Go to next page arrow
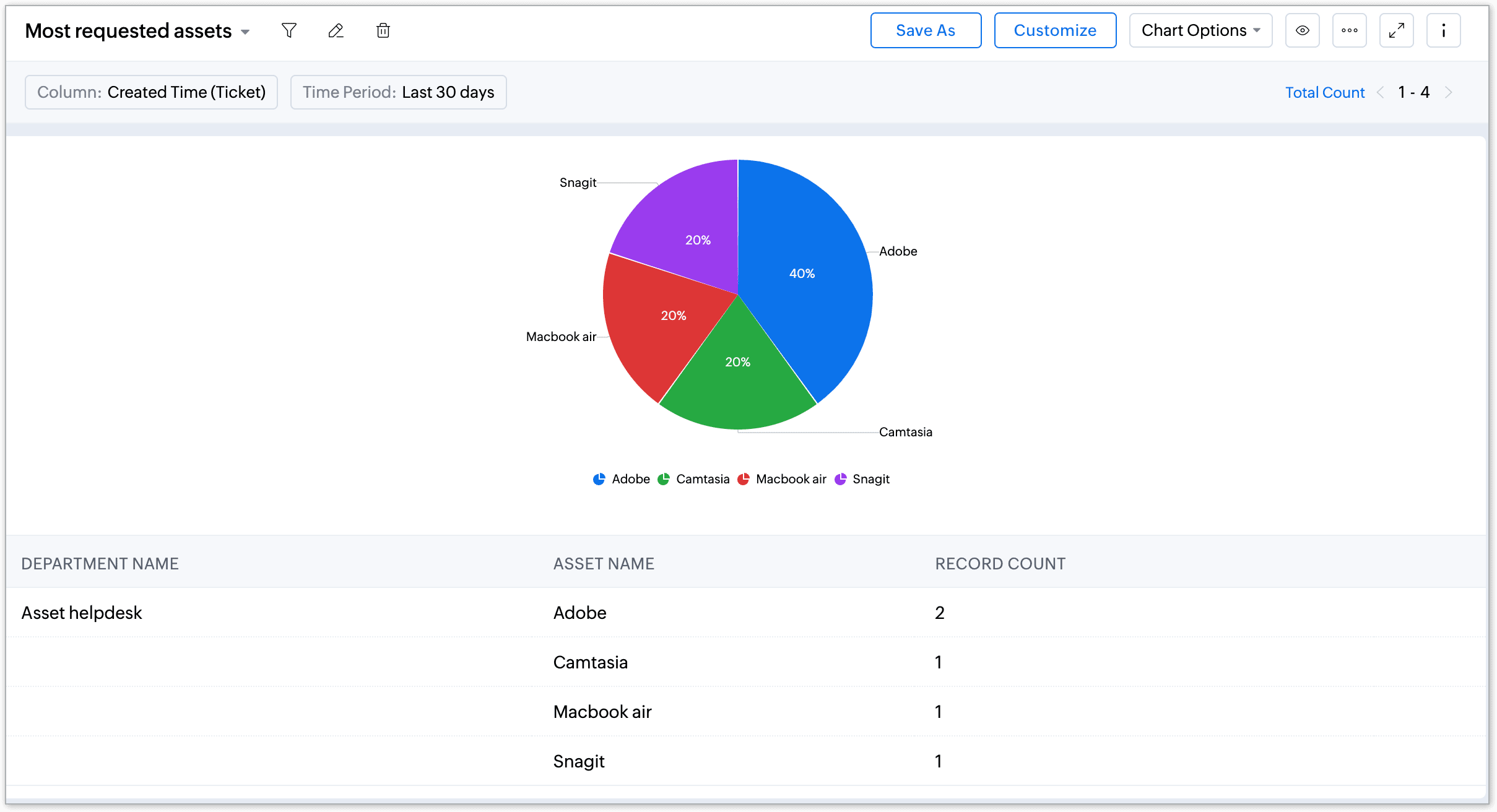The height and width of the screenshot is (812, 1497). (x=1448, y=93)
